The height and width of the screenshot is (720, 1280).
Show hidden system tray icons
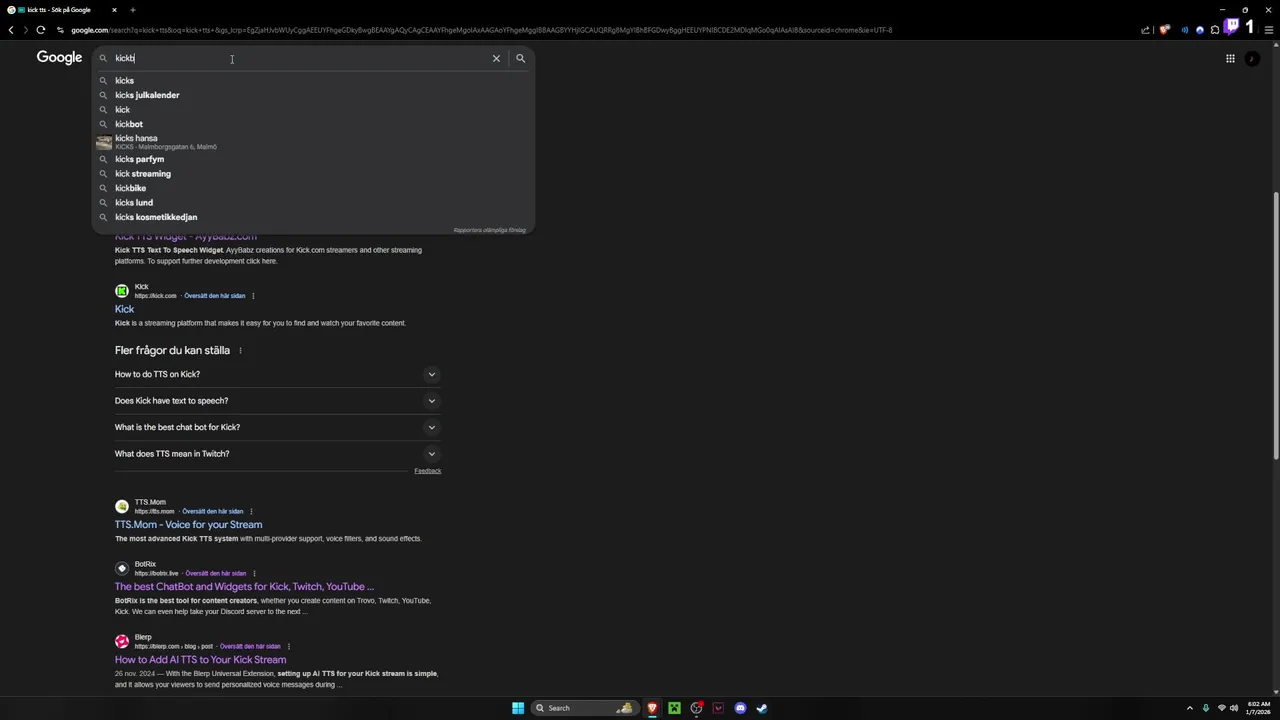click(1189, 708)
